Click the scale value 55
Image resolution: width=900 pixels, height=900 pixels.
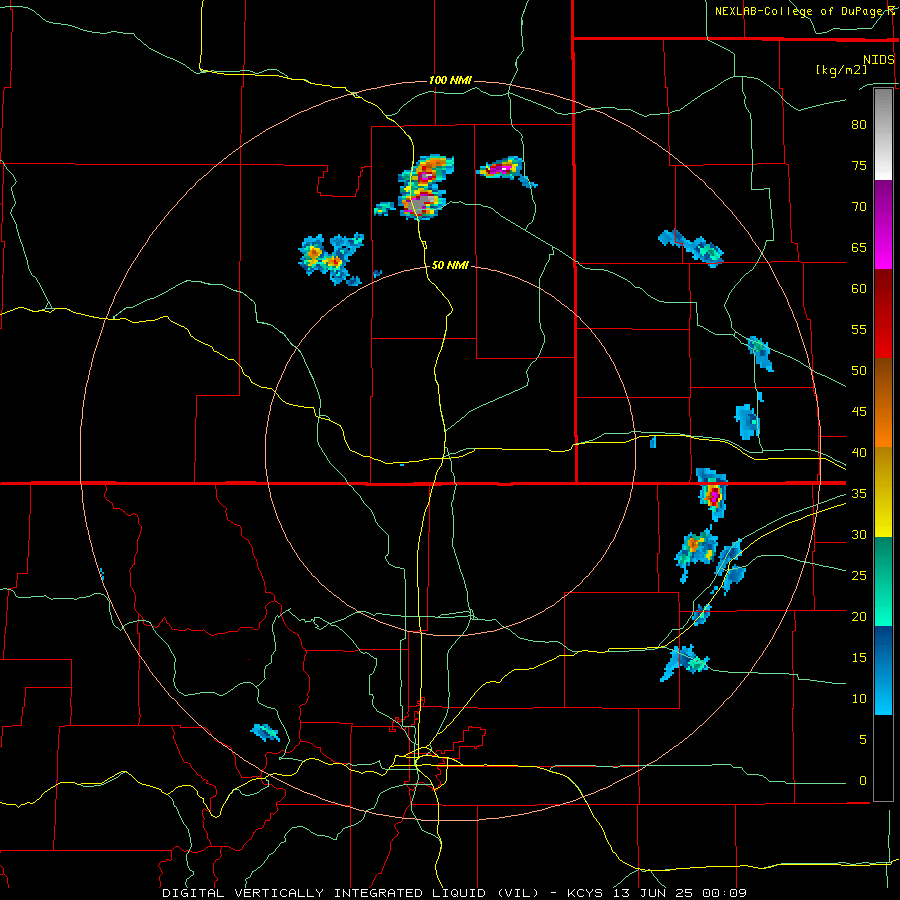[859, 329]
